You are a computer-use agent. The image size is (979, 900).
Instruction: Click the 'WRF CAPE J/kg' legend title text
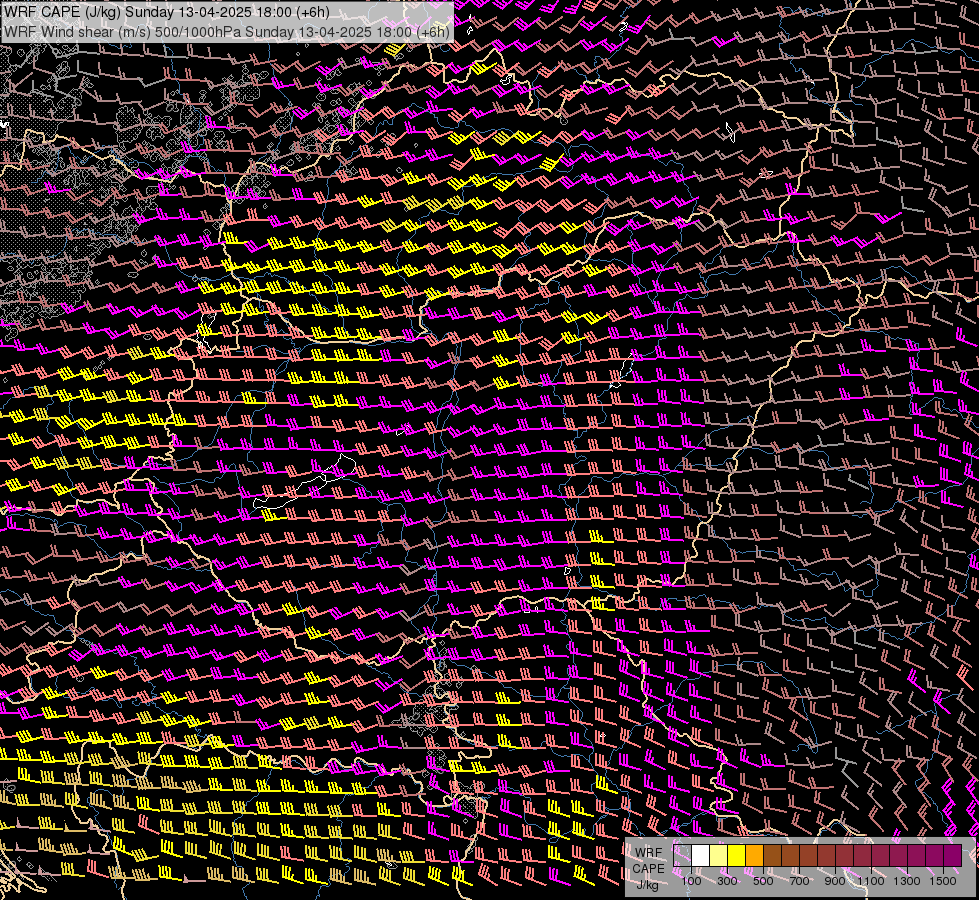pos(648,869)
